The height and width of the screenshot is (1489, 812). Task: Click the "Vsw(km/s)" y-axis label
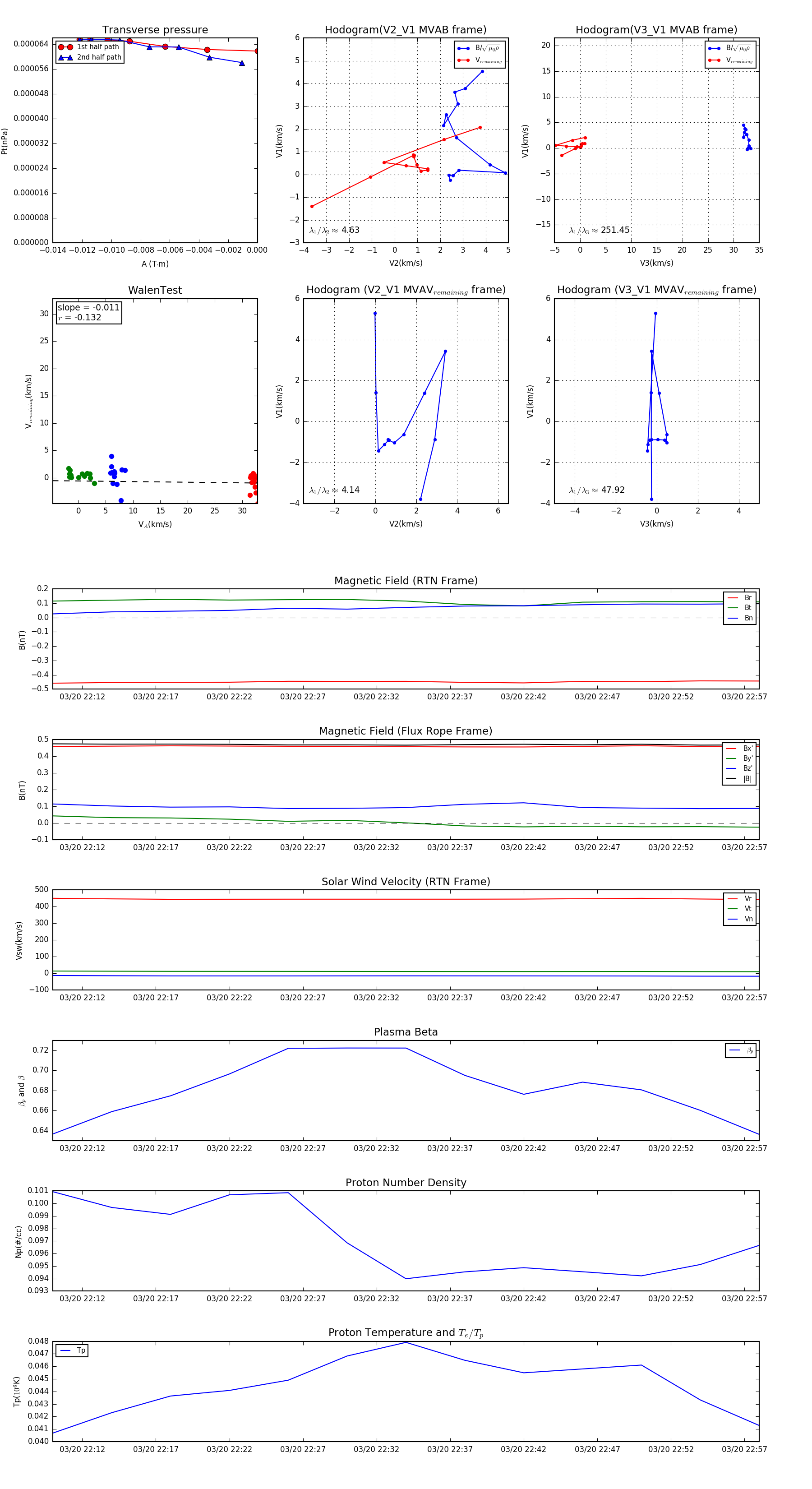click(x=19, y=940)
